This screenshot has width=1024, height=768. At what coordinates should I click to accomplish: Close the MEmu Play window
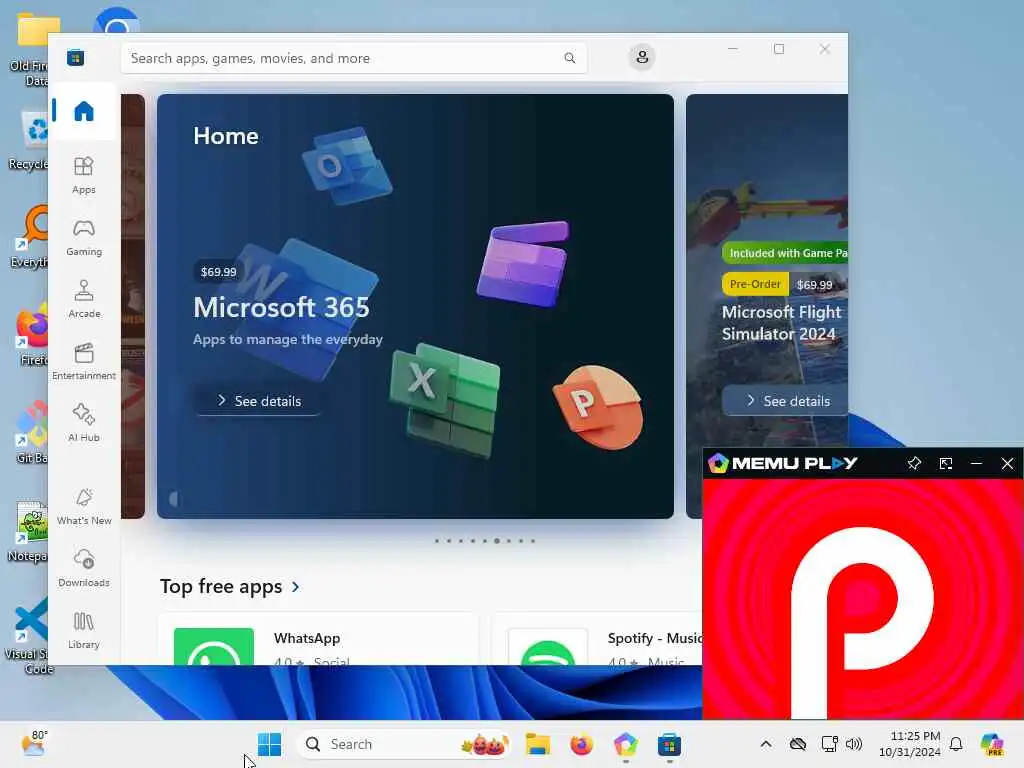pos(1007,463)
